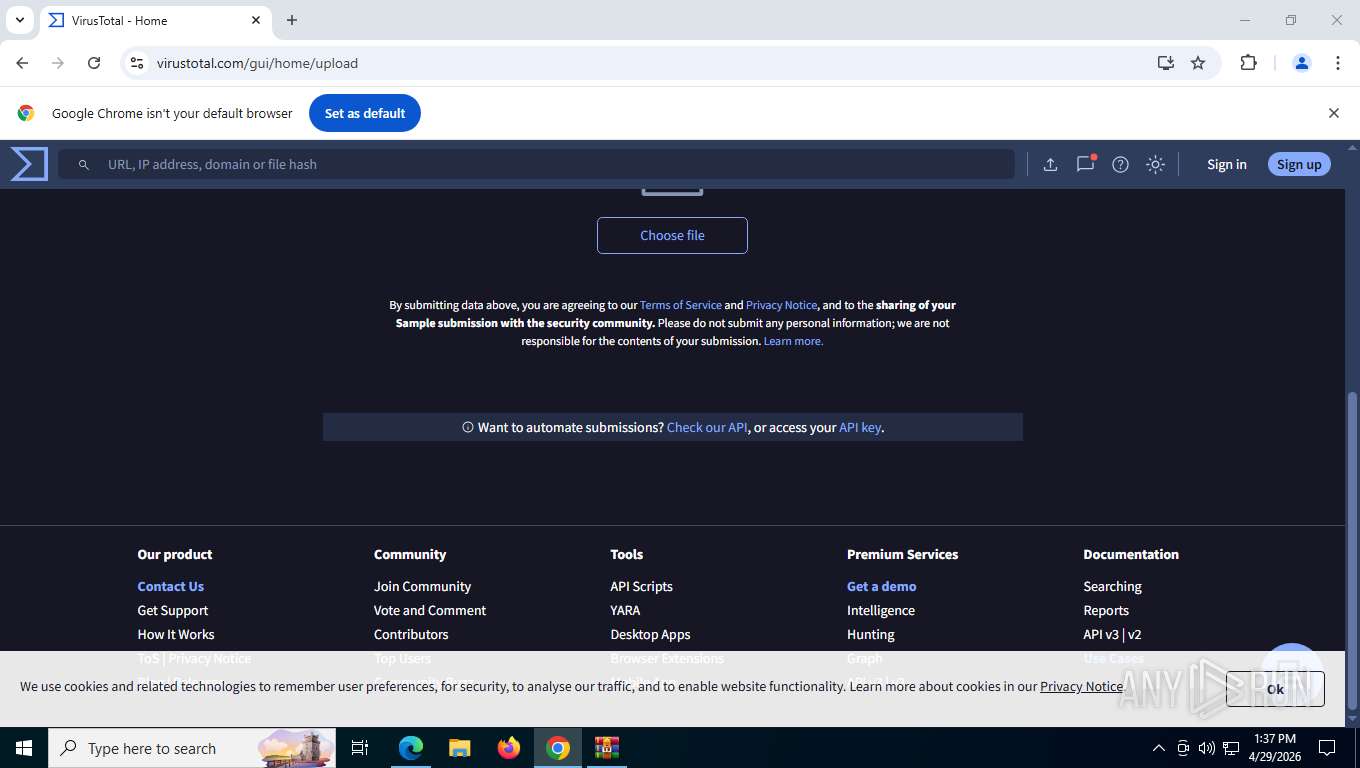
Task: Click the Sign in link
Action: (x=1226, y=164)
